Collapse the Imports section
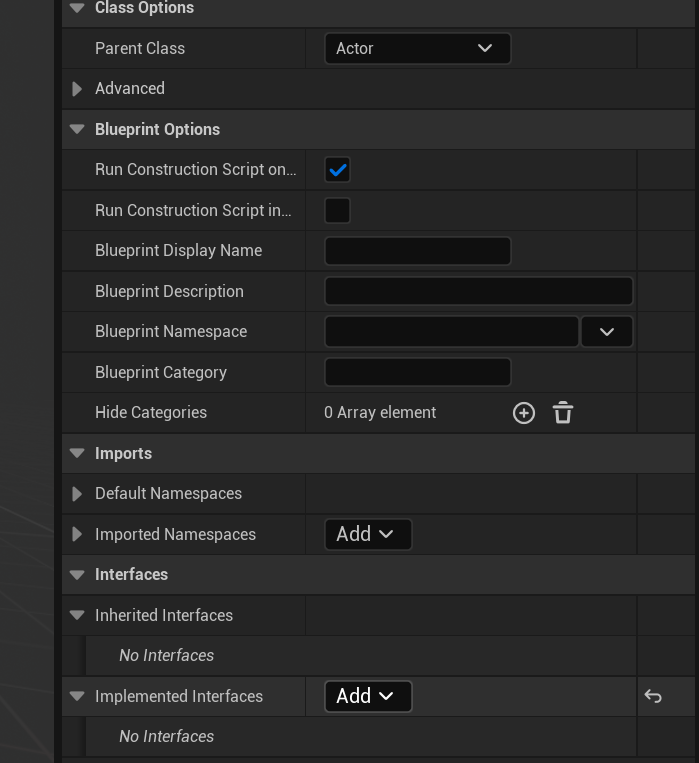Screen dimensions: 699x763 77,453
